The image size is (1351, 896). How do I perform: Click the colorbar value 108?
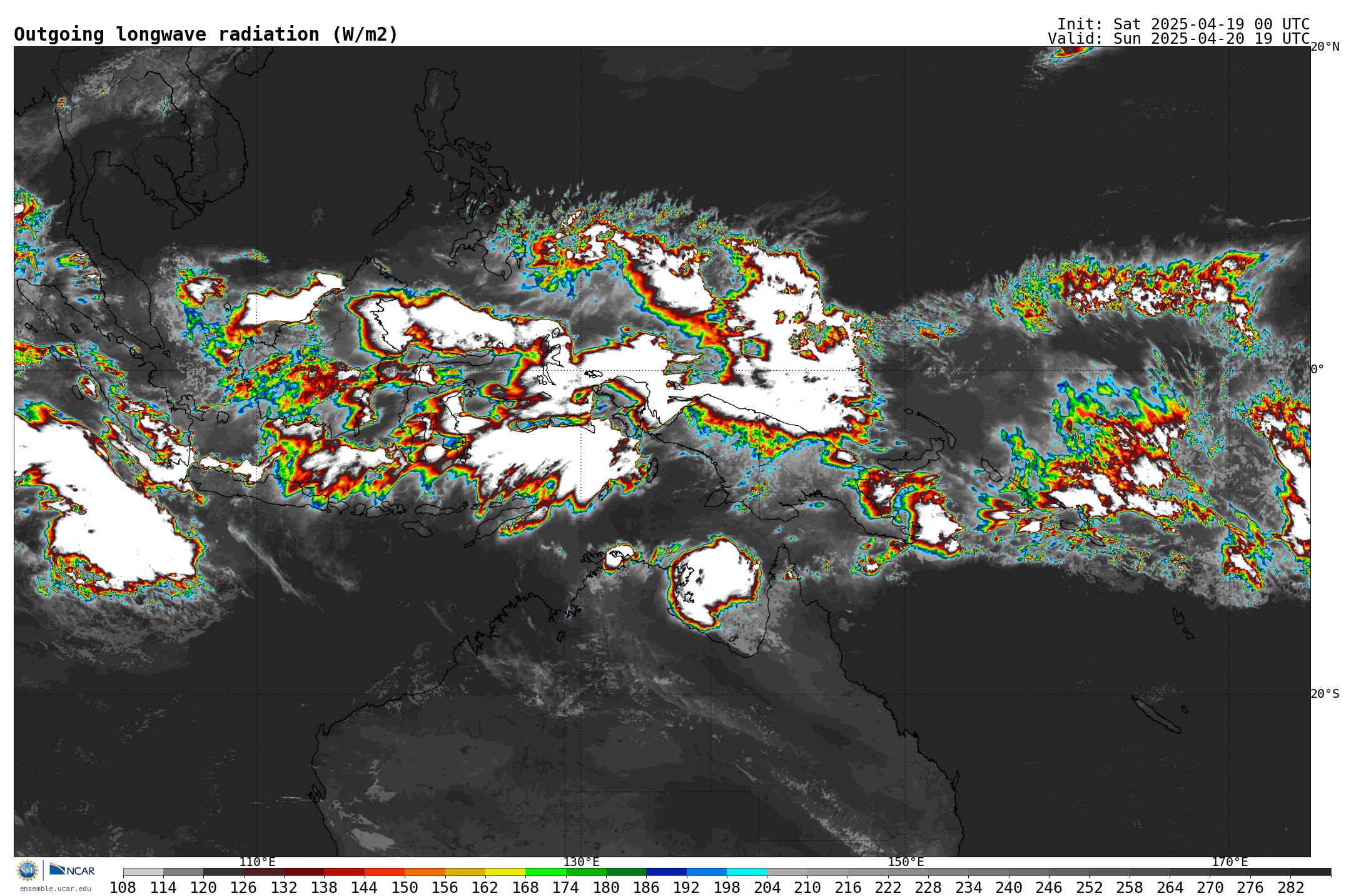[123, 887]
